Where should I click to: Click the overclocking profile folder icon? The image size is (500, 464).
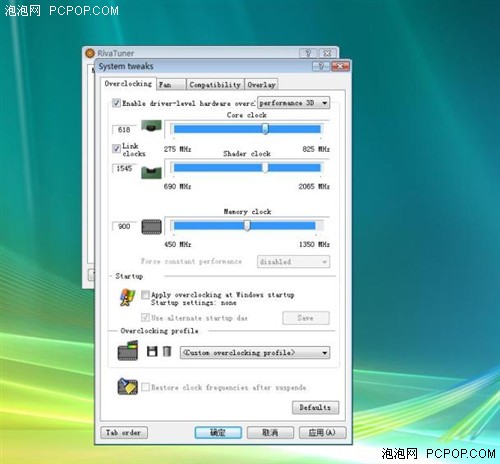coord(128,350)
